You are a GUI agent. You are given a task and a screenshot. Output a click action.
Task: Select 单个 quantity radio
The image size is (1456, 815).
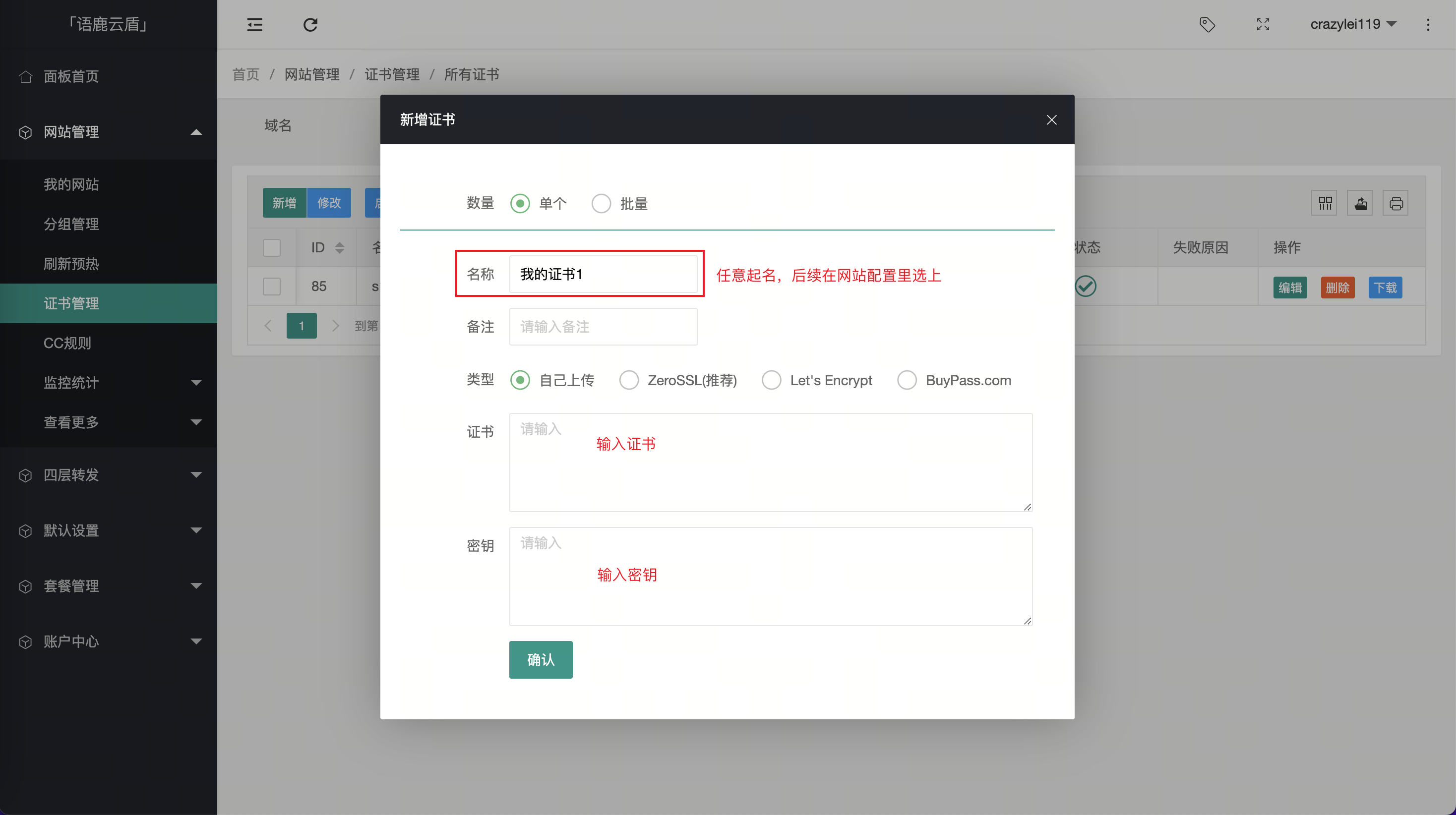pos(520,203)
